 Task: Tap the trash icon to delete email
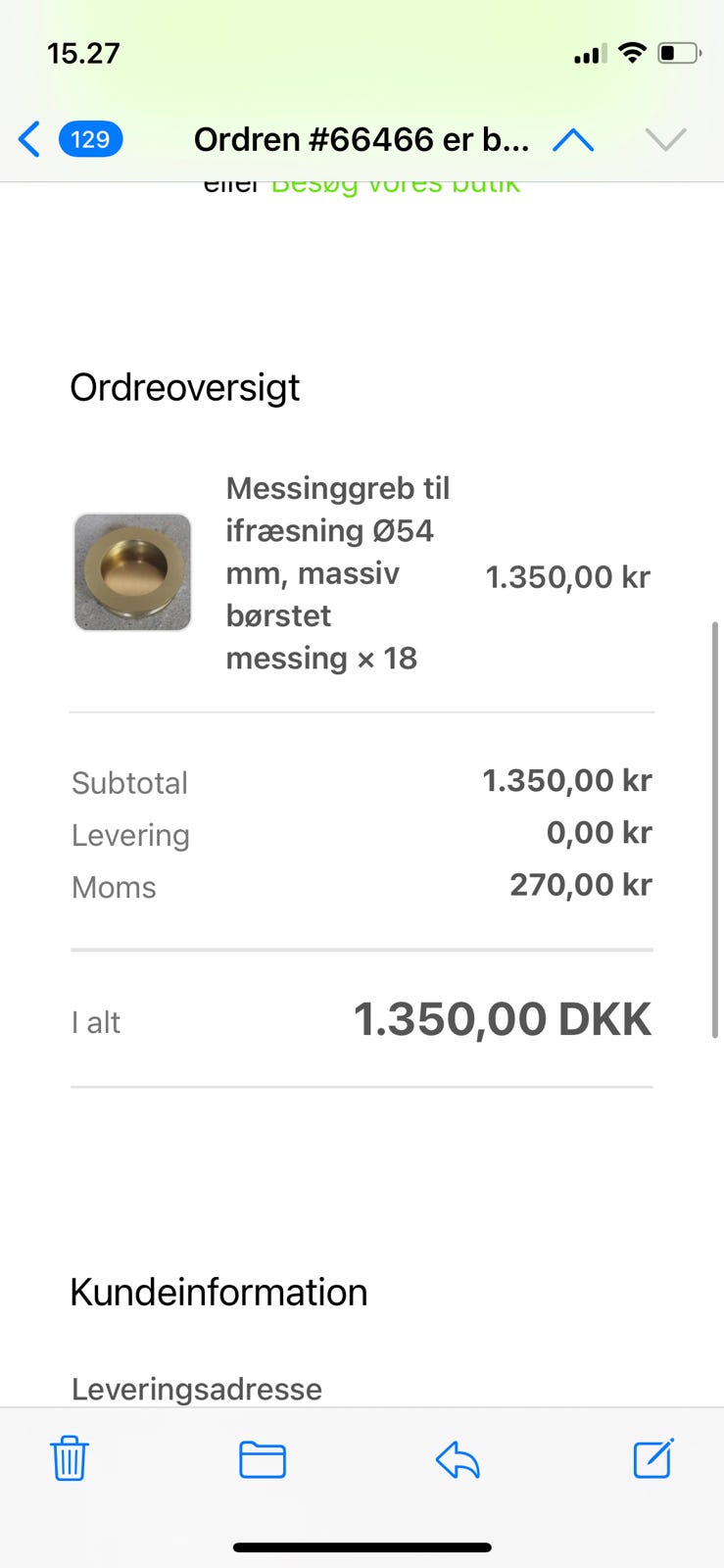70,1458
